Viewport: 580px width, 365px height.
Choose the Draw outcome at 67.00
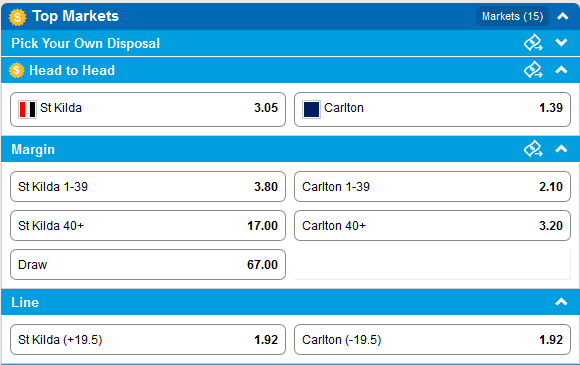(x=148, y=264)
